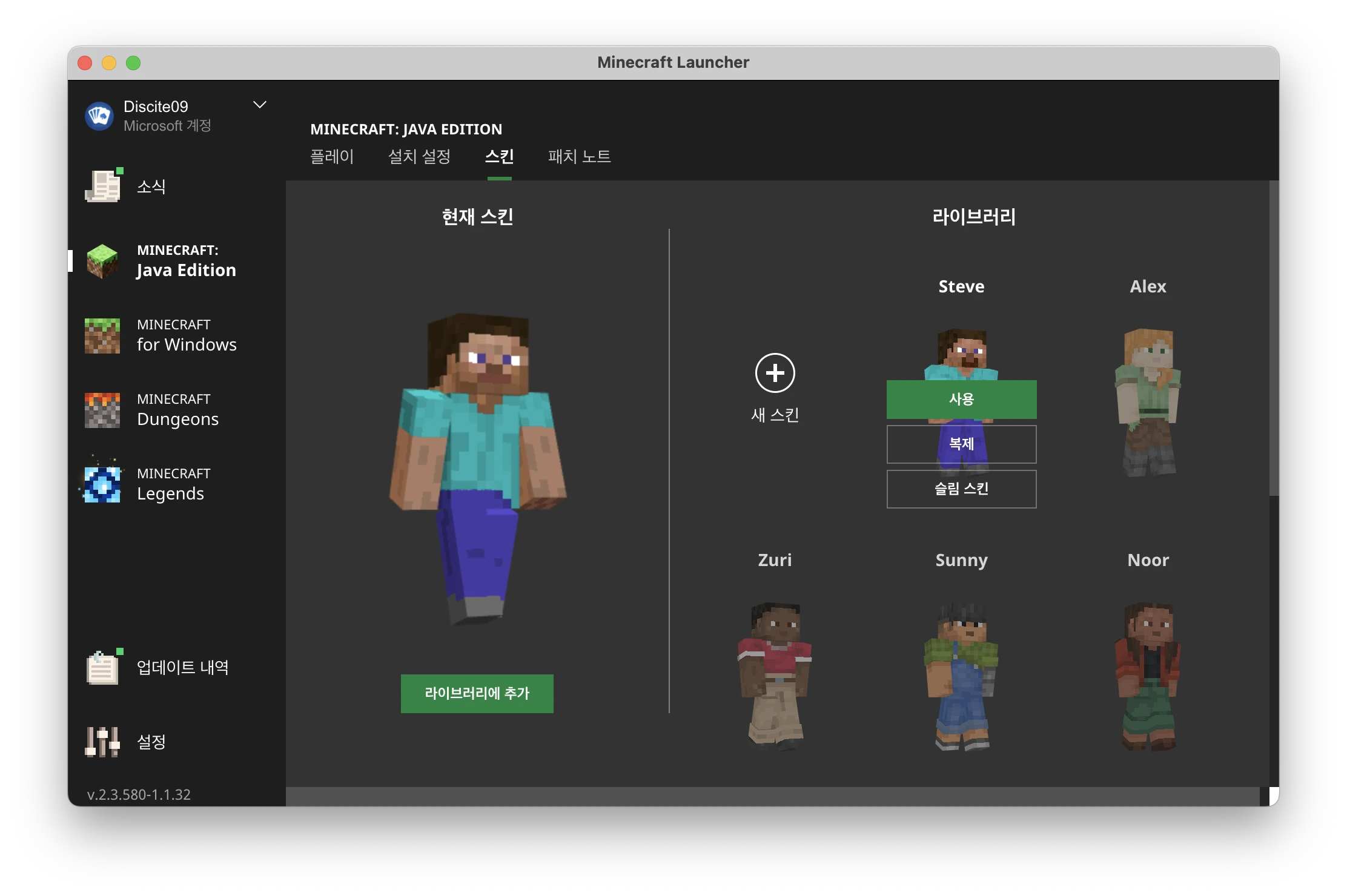Switch to the 플레이 tab

(332, 157)
